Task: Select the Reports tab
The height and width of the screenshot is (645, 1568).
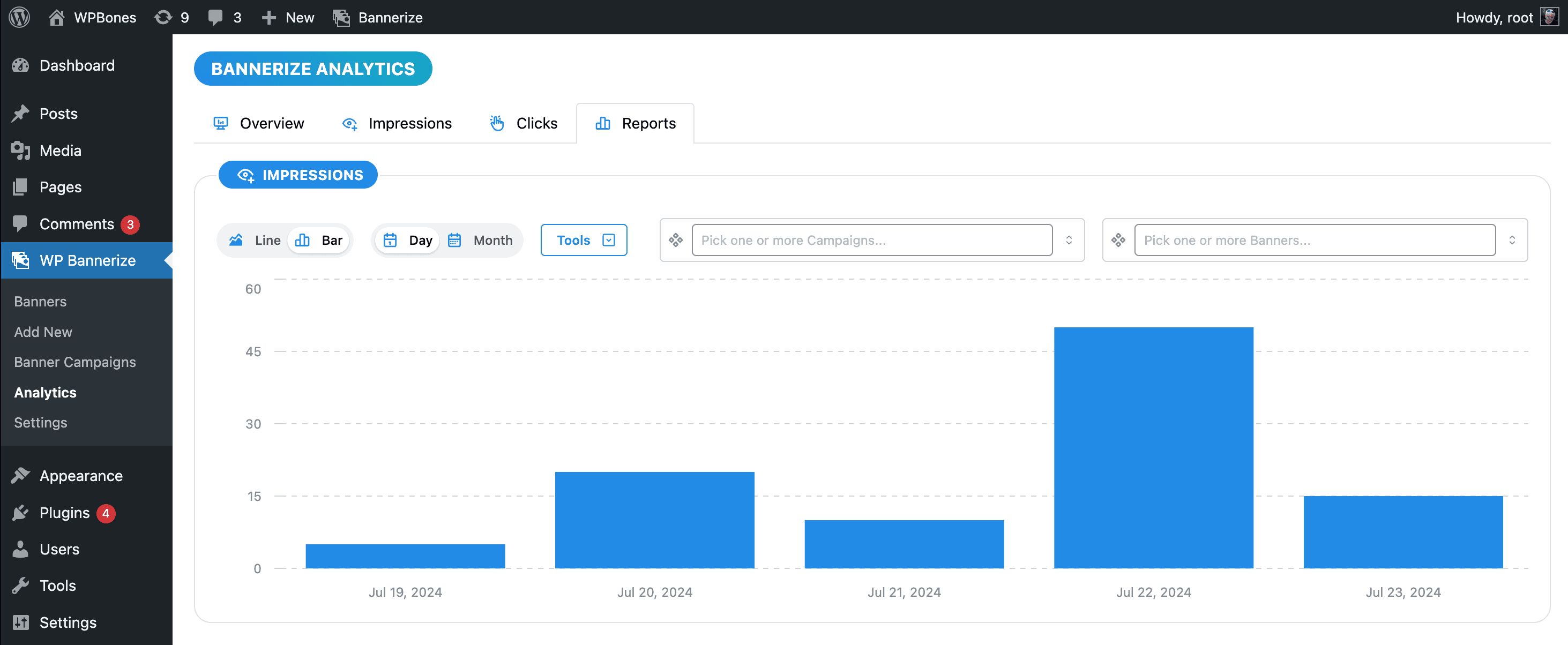Action: [636, 124]
